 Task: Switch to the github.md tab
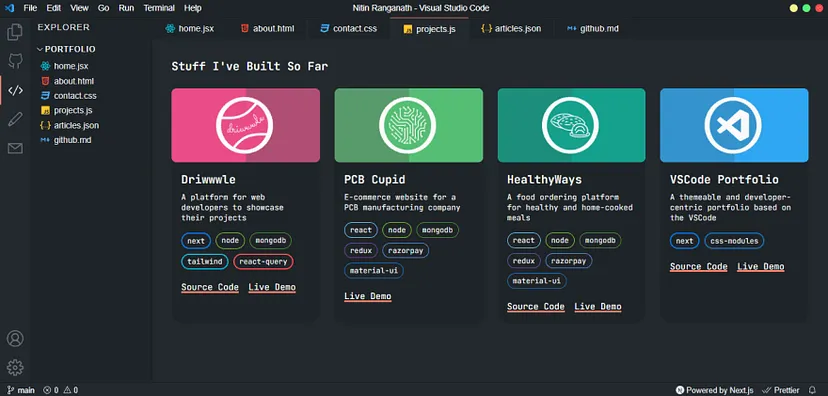coord(593,29)
